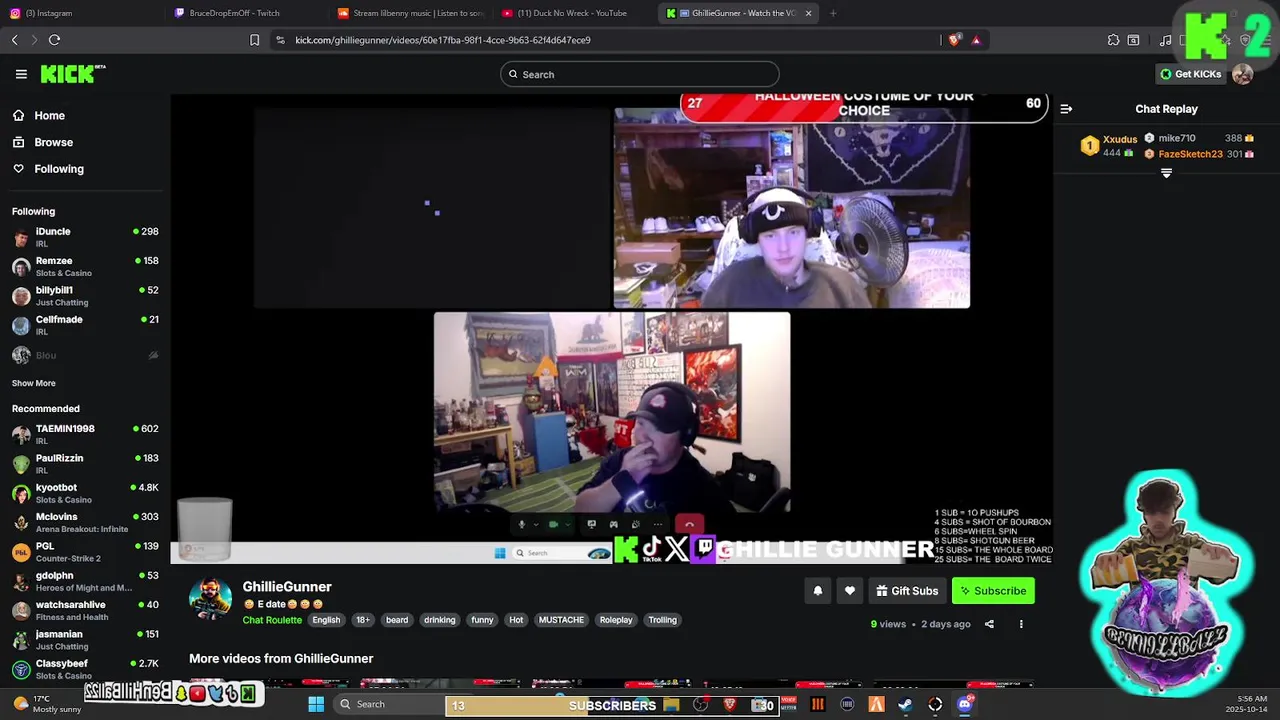Switch to Duck No Wreck YouTube tab
Image resolution: width=1280 pixels, height=720 pixels.
click(572, 13)
